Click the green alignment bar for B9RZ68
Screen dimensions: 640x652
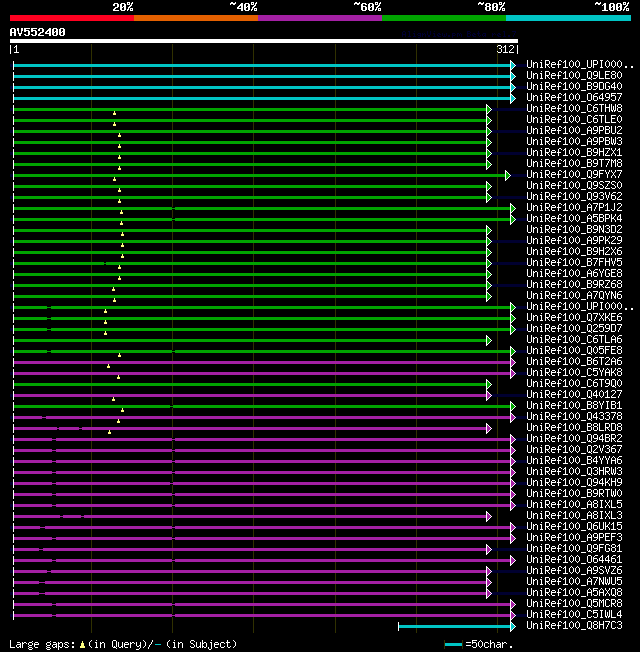250,285
